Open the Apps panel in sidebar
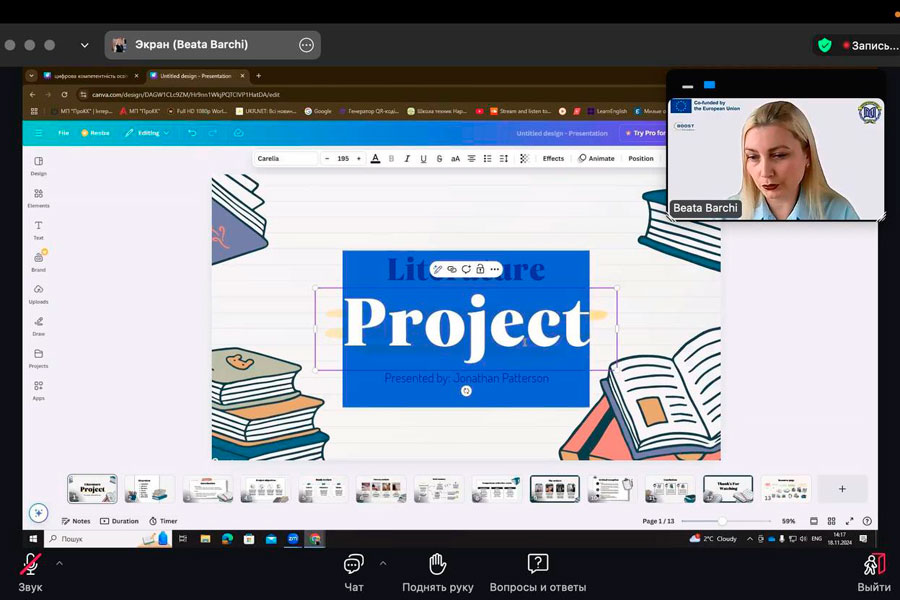This screenshot has height=600, width=900. [38, 389]
